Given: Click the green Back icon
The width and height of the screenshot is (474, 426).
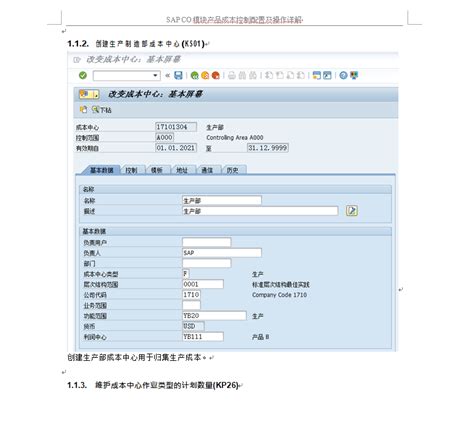Looking at the screenshot, I should coord(194,75).
